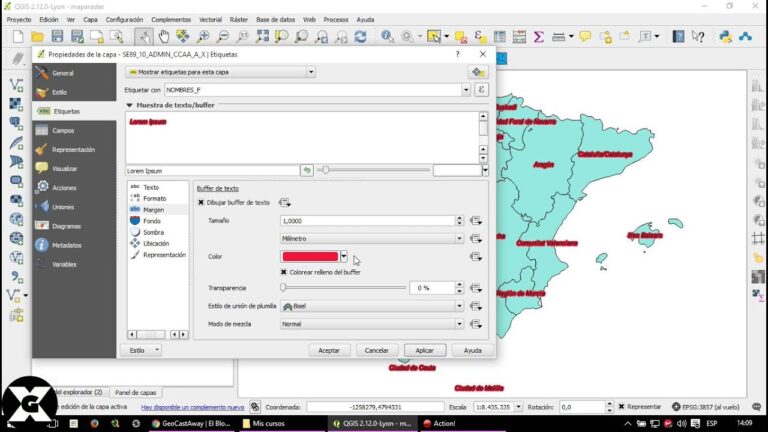The image size is (768, 432).
Task: Open the color swatch dropdown arrow
Action: point(344,256)
